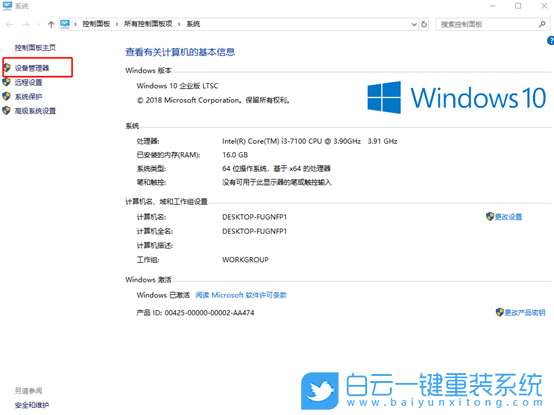
Task: Select 控制面板 breadcrumb
Action: tap(96, 24)
